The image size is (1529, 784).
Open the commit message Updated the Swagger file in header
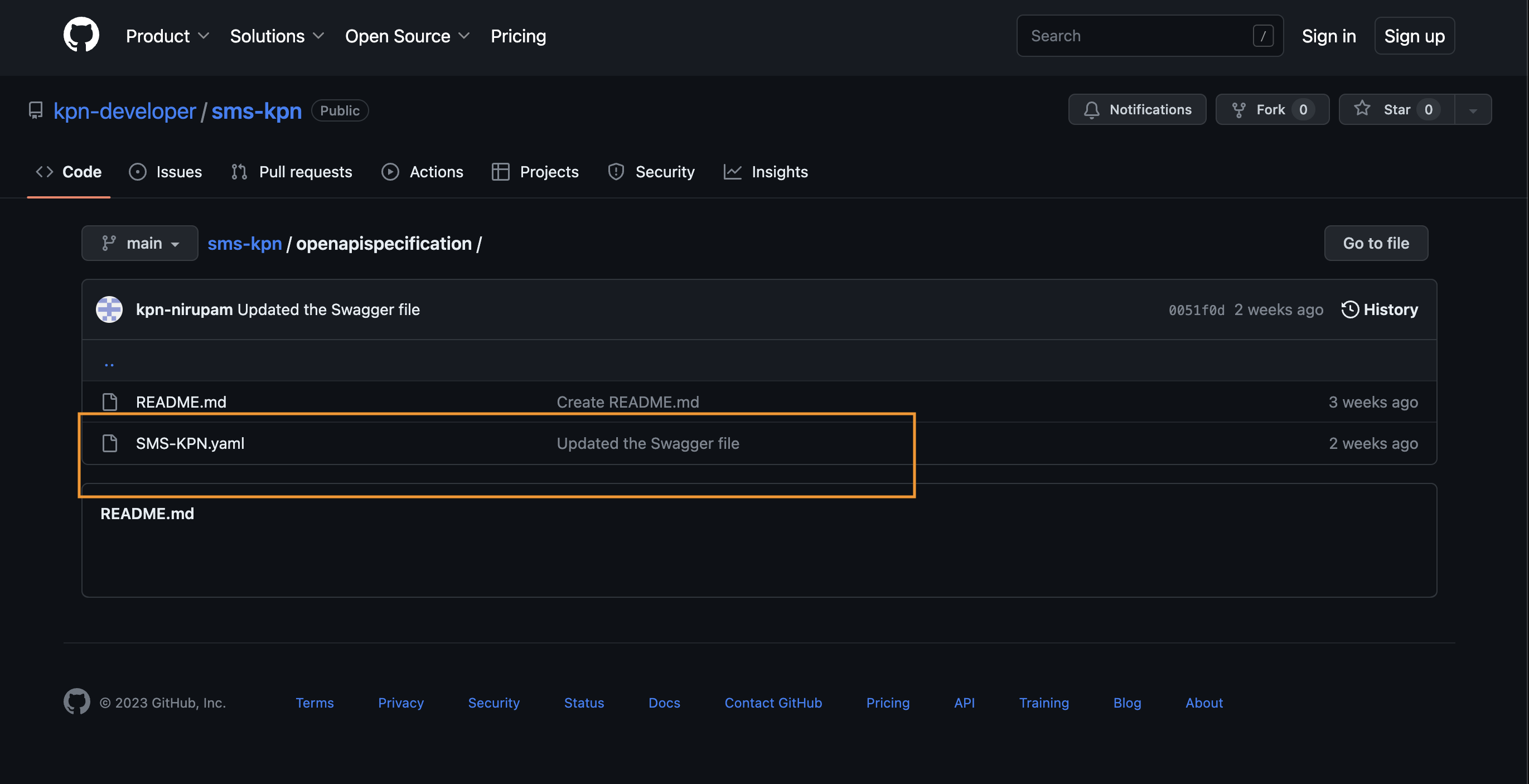tap(328, 309)
